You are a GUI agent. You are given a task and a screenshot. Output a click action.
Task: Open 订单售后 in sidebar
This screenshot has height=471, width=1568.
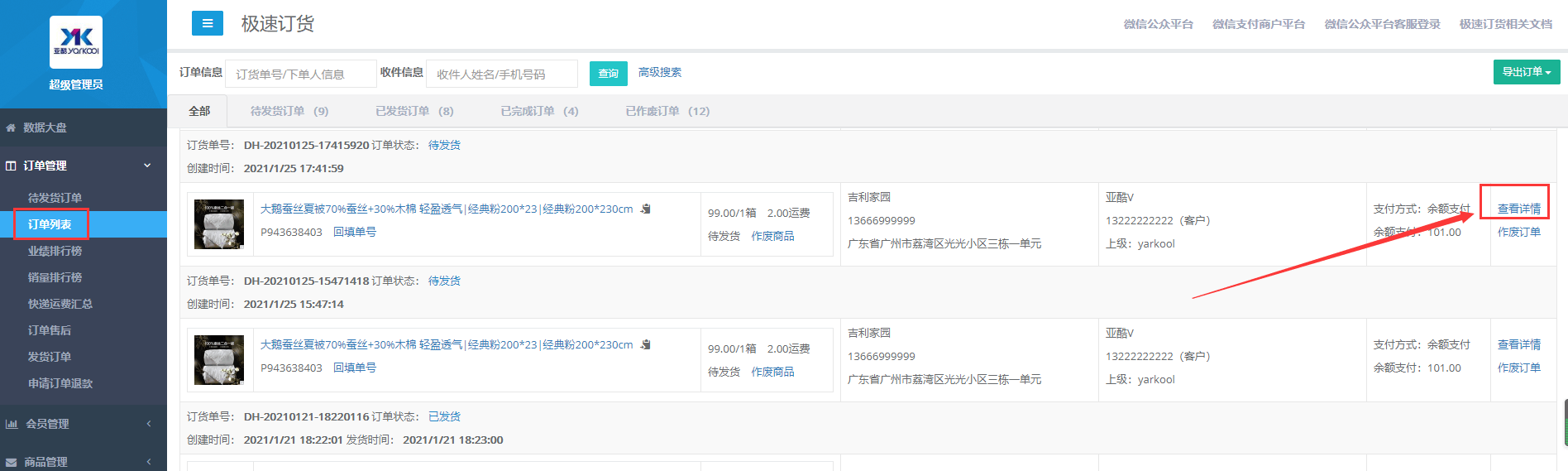pyautogui.click(x=50, y=330)
